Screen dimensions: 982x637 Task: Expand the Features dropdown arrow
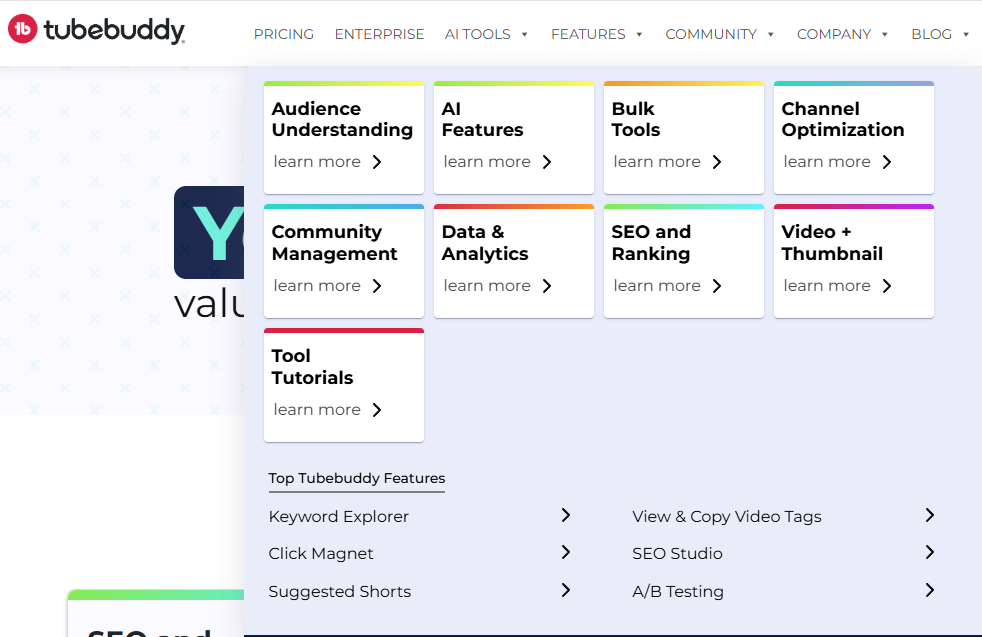coord(639,34)
